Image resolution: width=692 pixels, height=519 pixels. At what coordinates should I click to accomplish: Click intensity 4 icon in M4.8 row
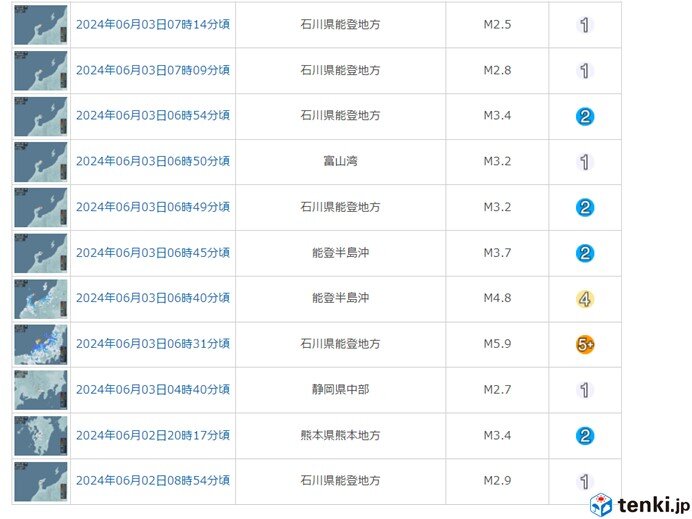(x=585, y=299)
